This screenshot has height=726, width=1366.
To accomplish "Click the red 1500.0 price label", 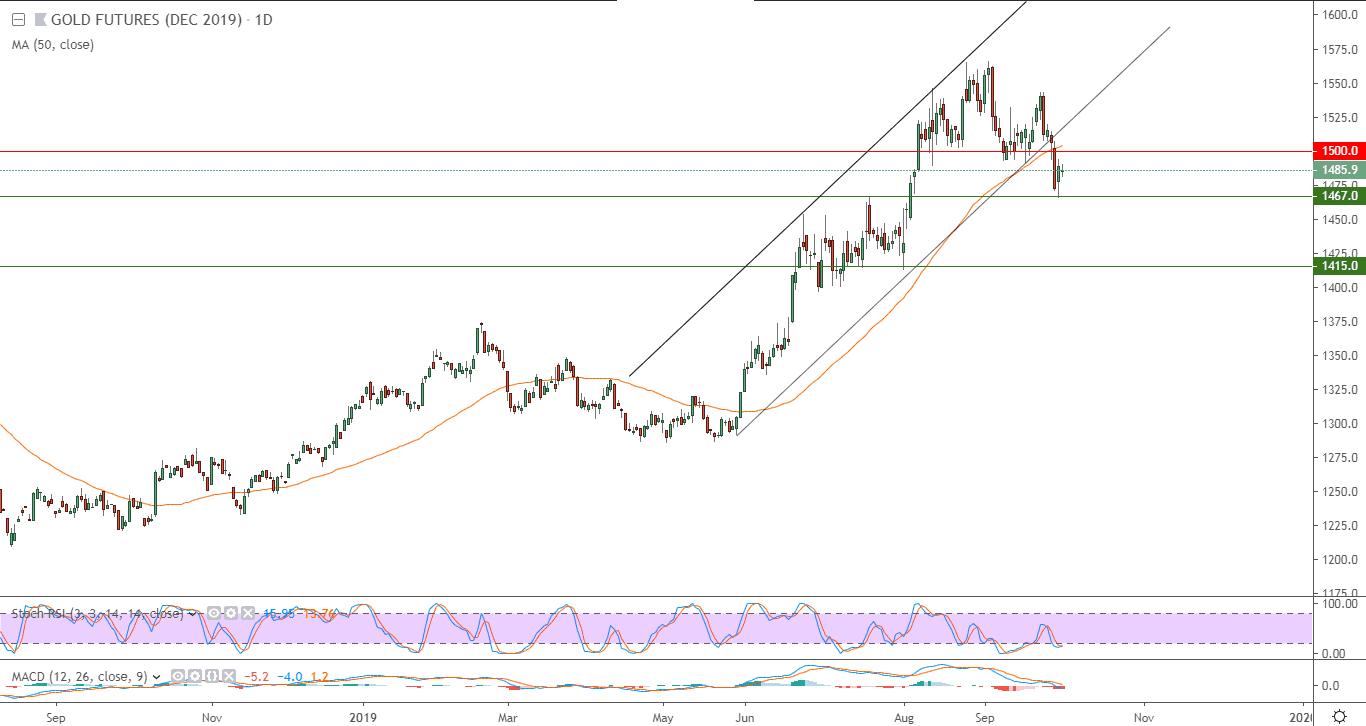I will click(1337, 151).
